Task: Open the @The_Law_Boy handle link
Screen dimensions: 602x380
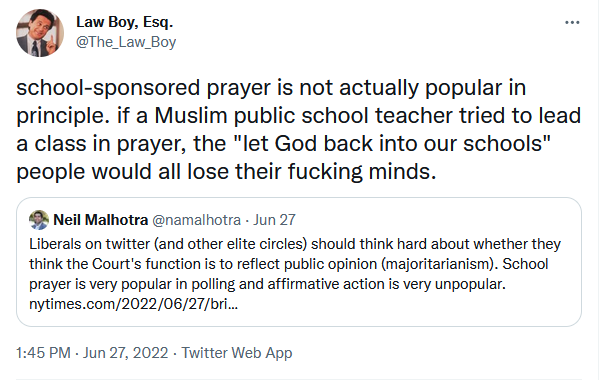Action: click(x=126, y=42)
